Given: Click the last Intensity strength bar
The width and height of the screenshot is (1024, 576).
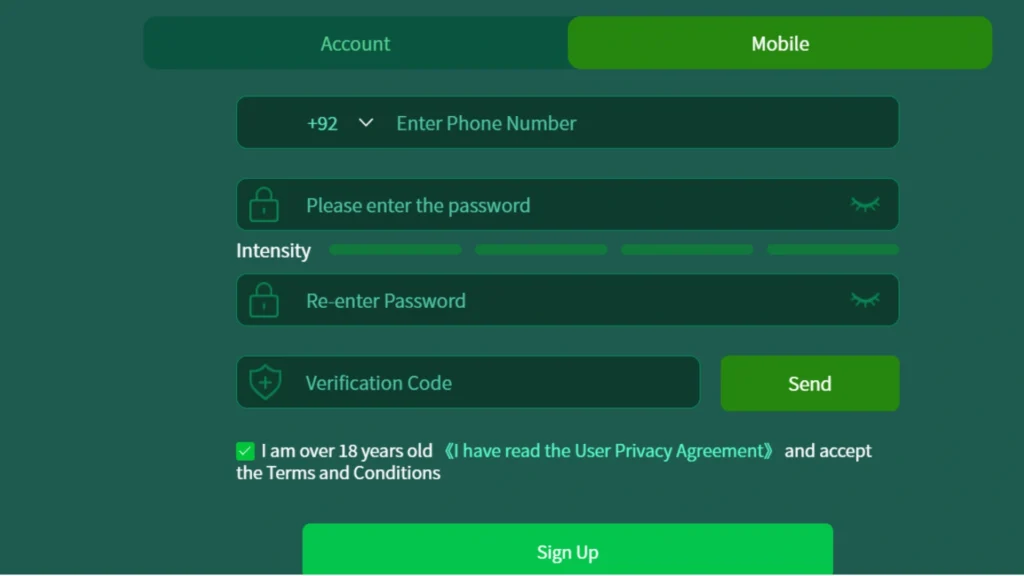Looking at the screenshot, I should 833,249.
